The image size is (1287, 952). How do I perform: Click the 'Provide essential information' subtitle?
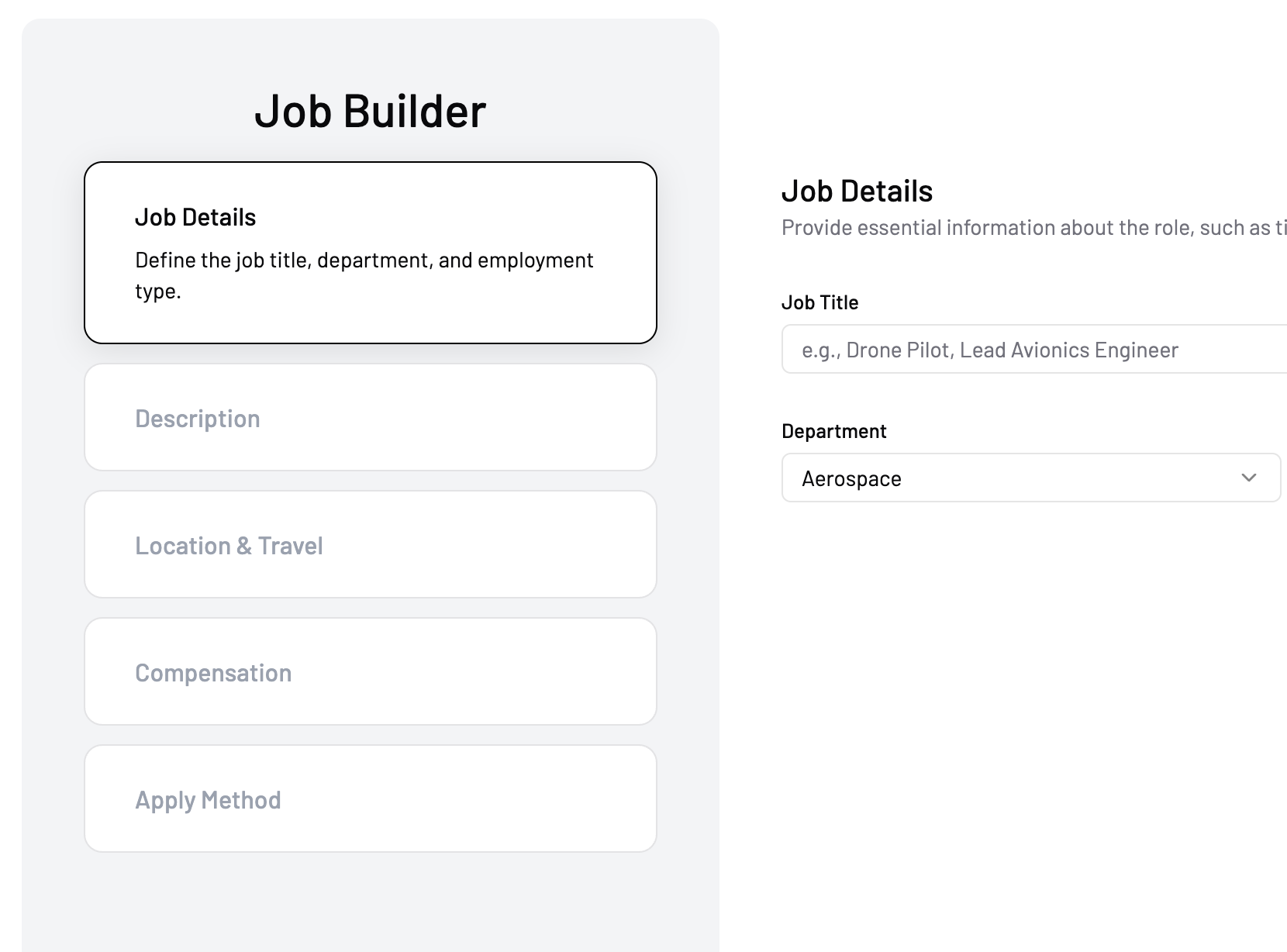point(1033,228)
